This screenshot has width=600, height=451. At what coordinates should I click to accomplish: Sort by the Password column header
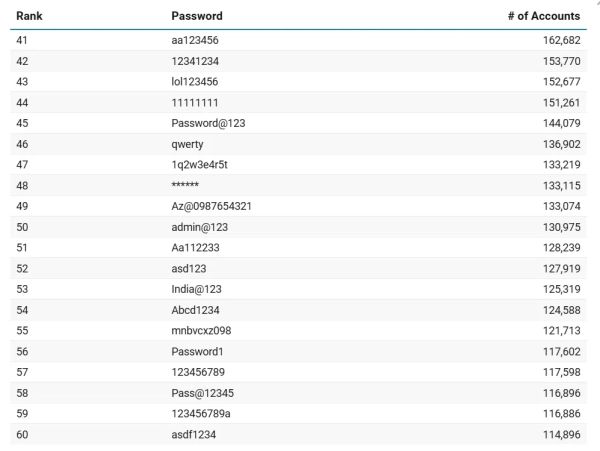point(197,16)
